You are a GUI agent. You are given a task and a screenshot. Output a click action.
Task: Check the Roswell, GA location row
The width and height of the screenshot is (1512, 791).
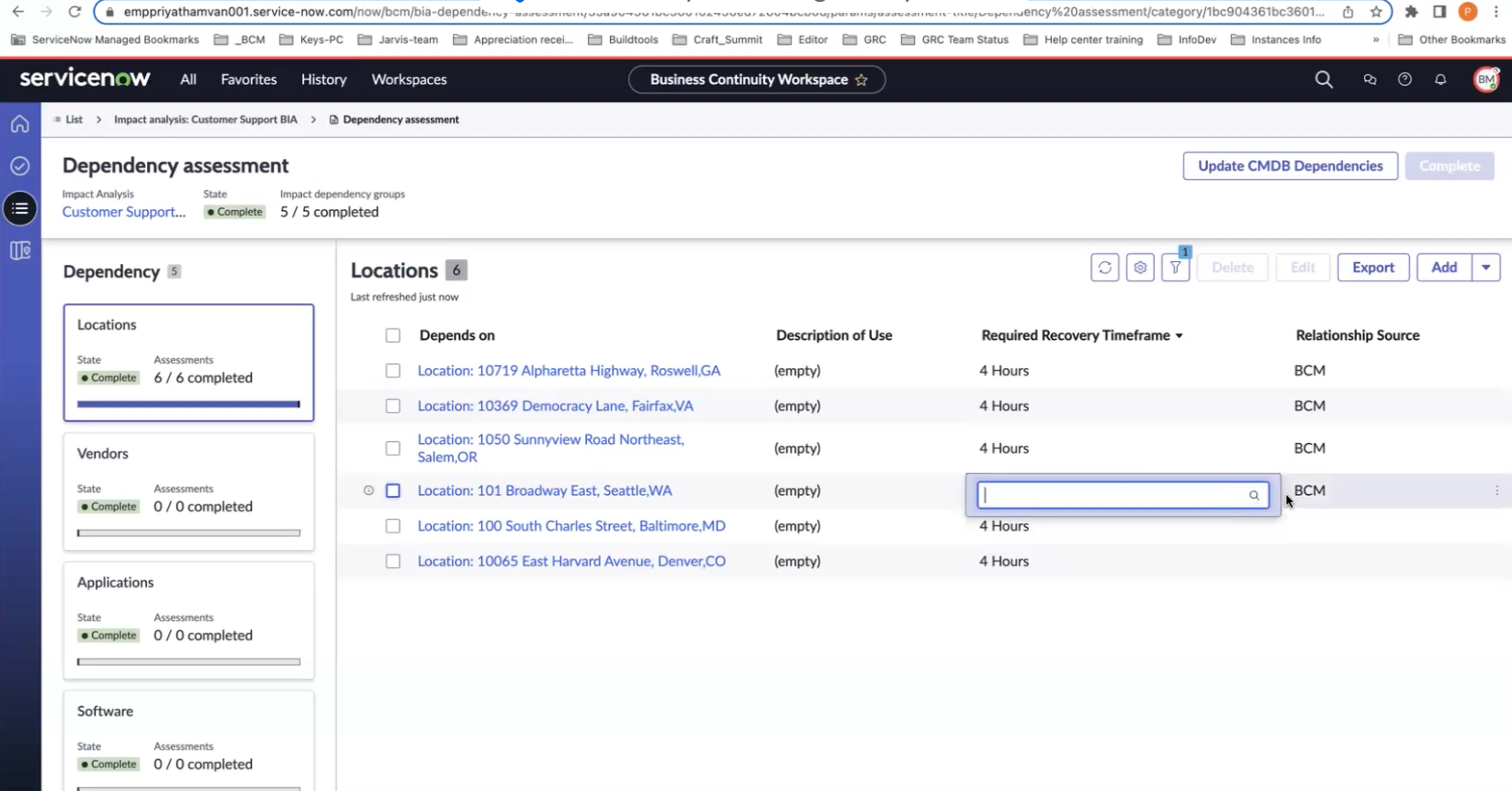(393, 371)
